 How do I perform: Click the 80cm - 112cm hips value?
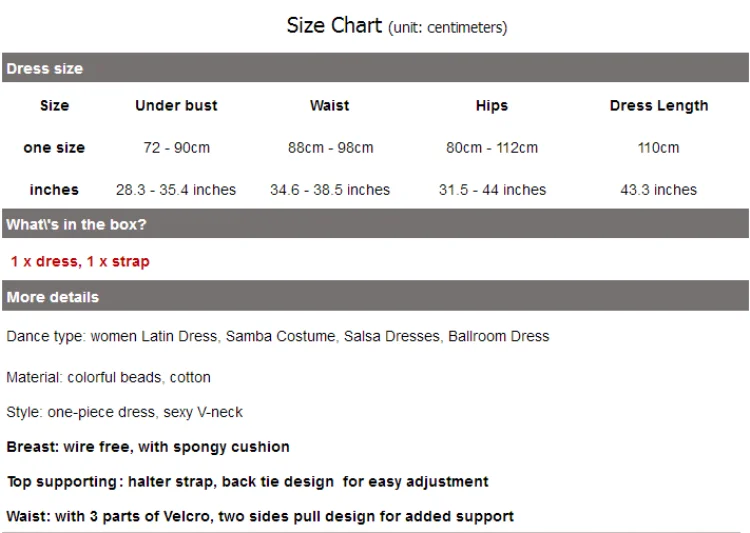491,148
